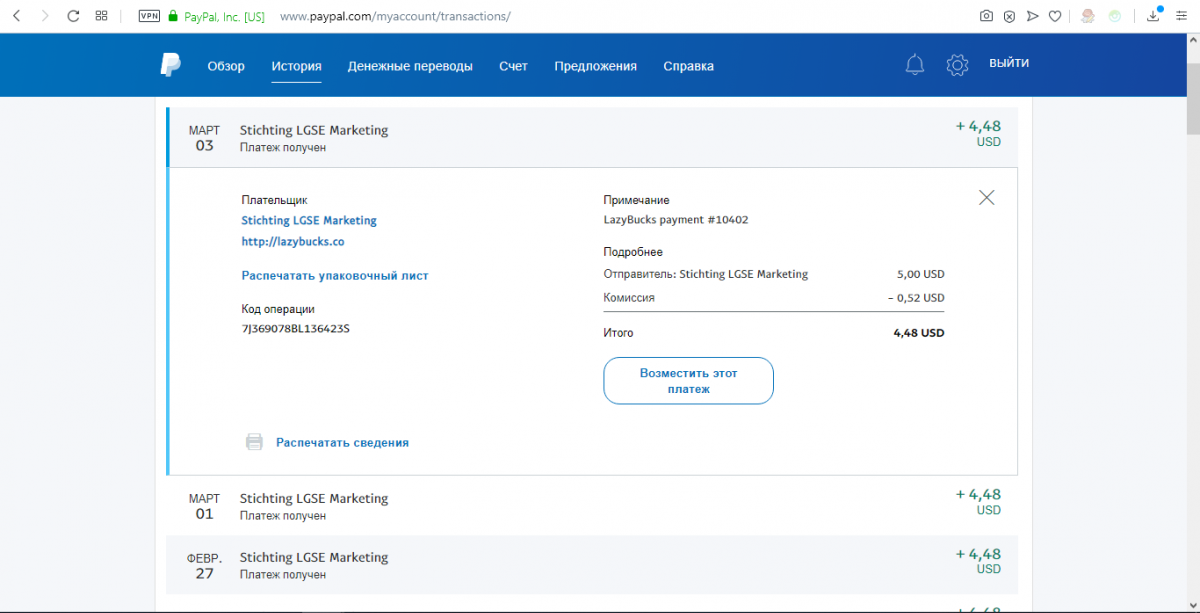Click the note text LazyBucks payment #10402

[676, 220]
